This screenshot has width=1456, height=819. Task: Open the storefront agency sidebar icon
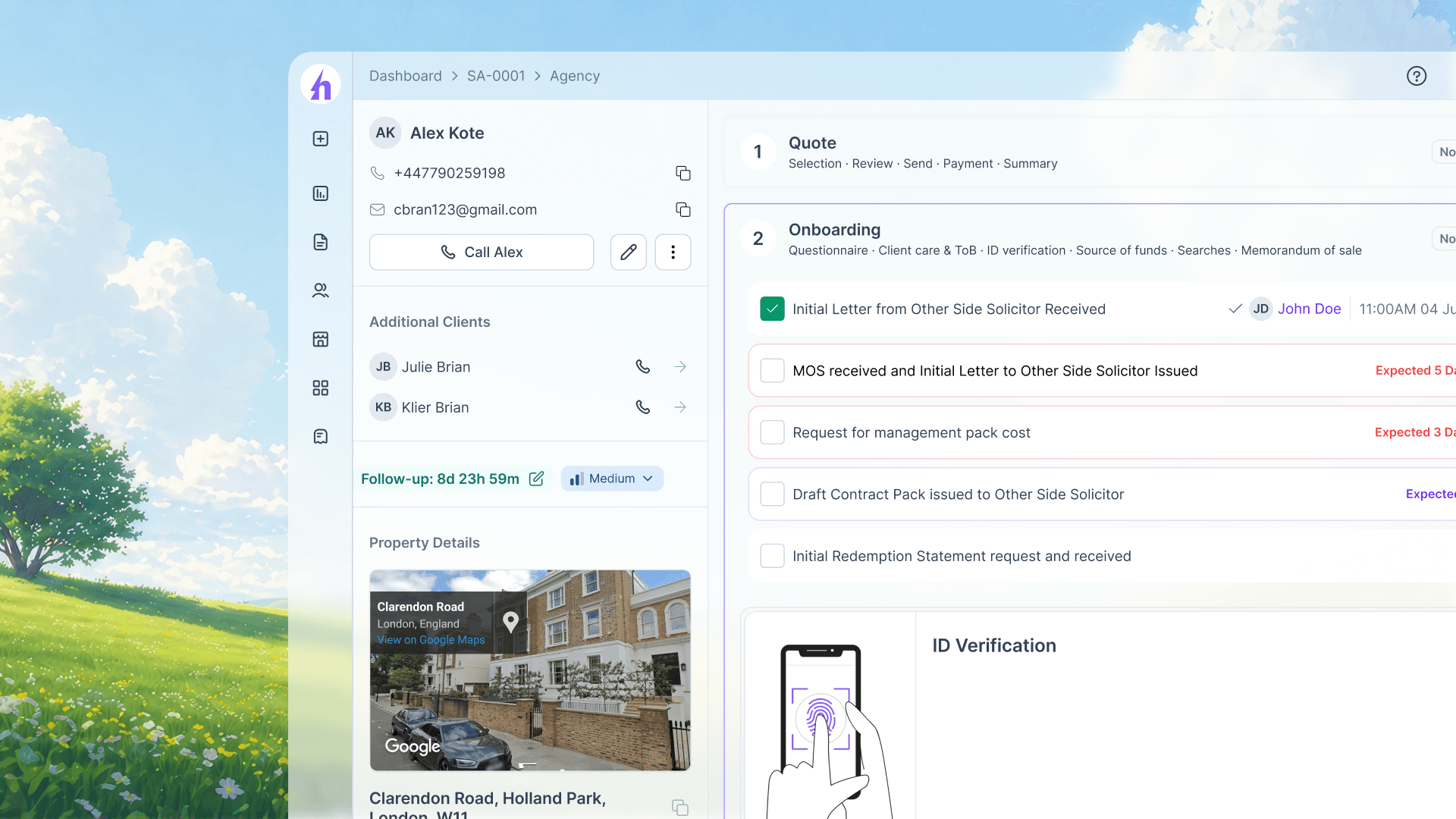pyautogui.click(x=321, y=339)
